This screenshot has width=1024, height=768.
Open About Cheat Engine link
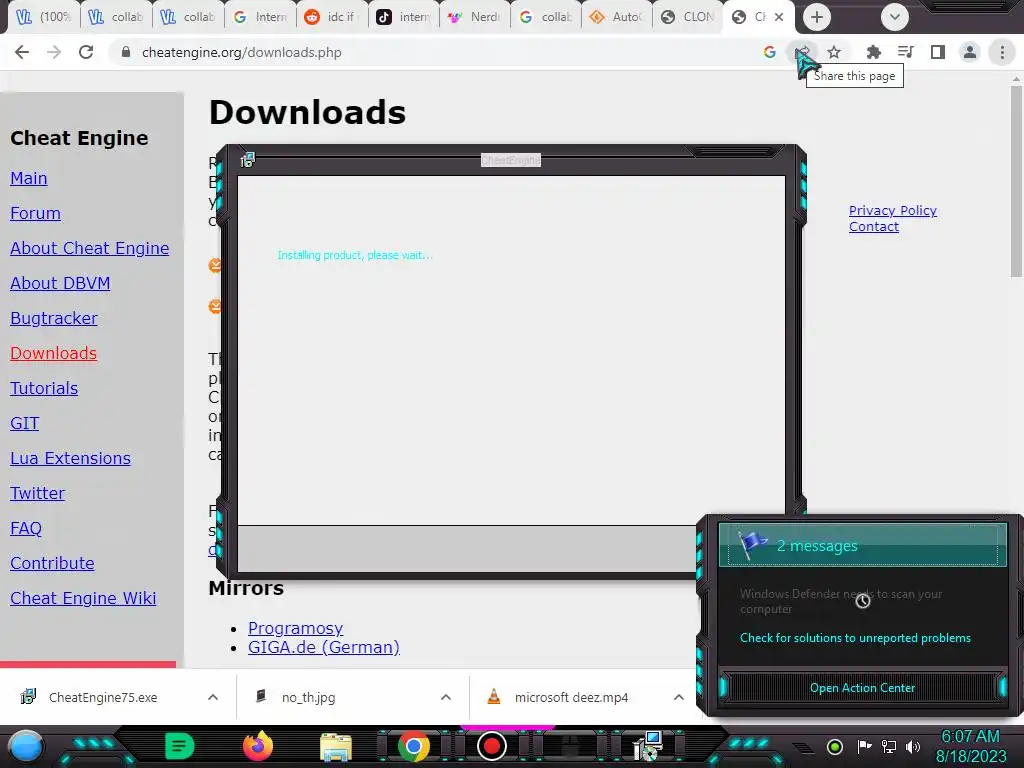pyautogui.click(x=89, y=248)
